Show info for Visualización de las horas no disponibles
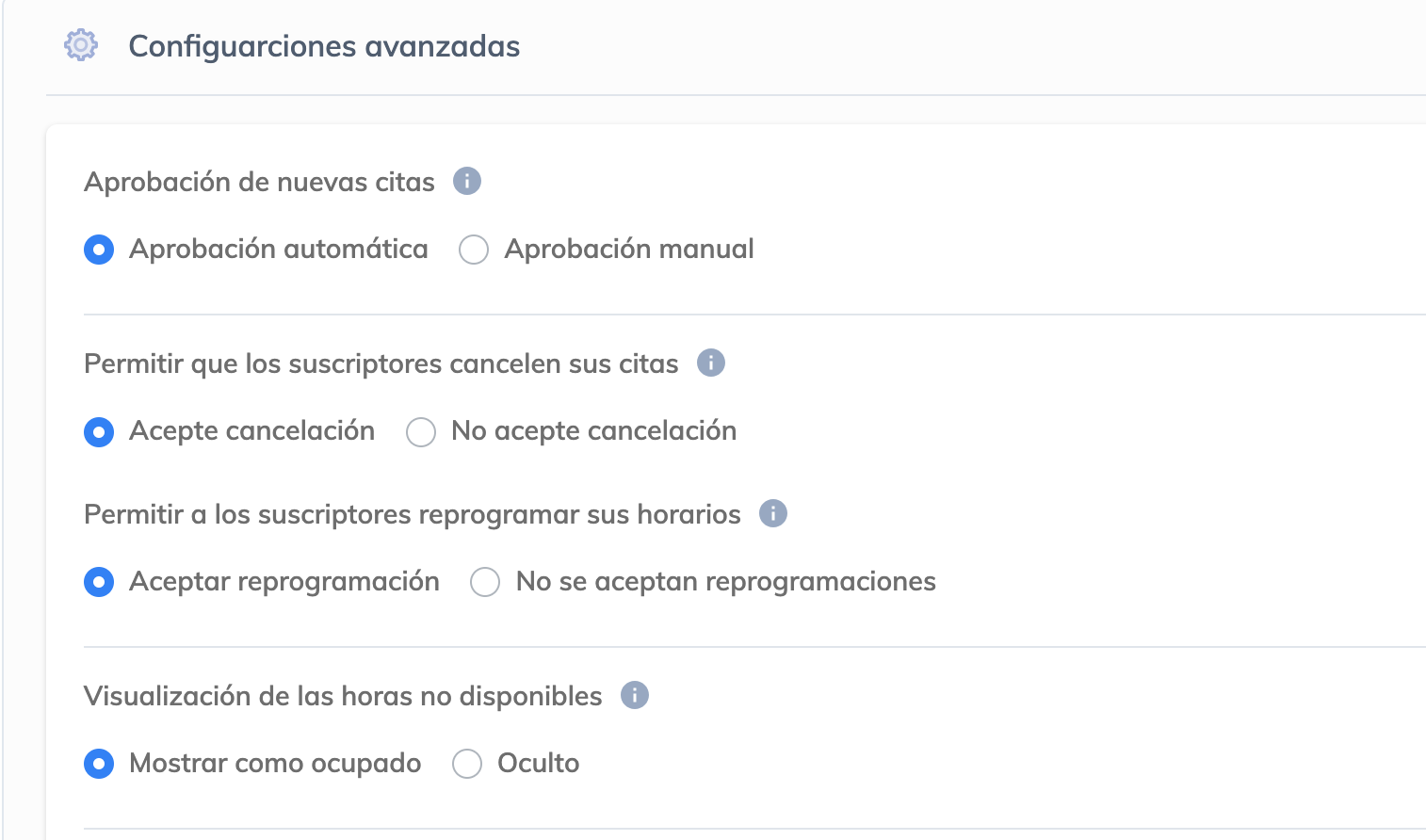This screenshot has width=1426, height=840. (x=635, y=695)
